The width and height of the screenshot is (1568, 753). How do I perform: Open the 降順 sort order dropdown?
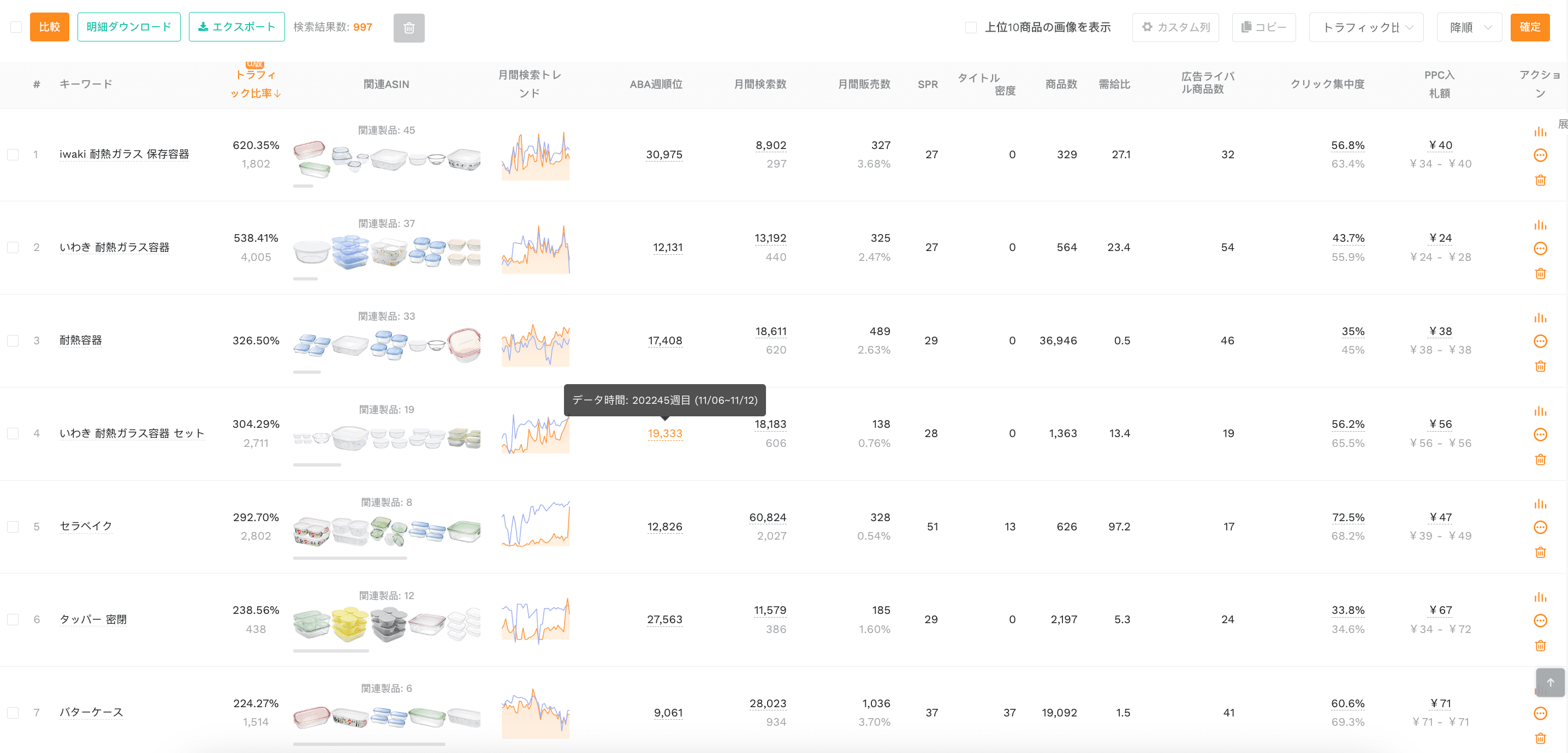click(1469, 27)
